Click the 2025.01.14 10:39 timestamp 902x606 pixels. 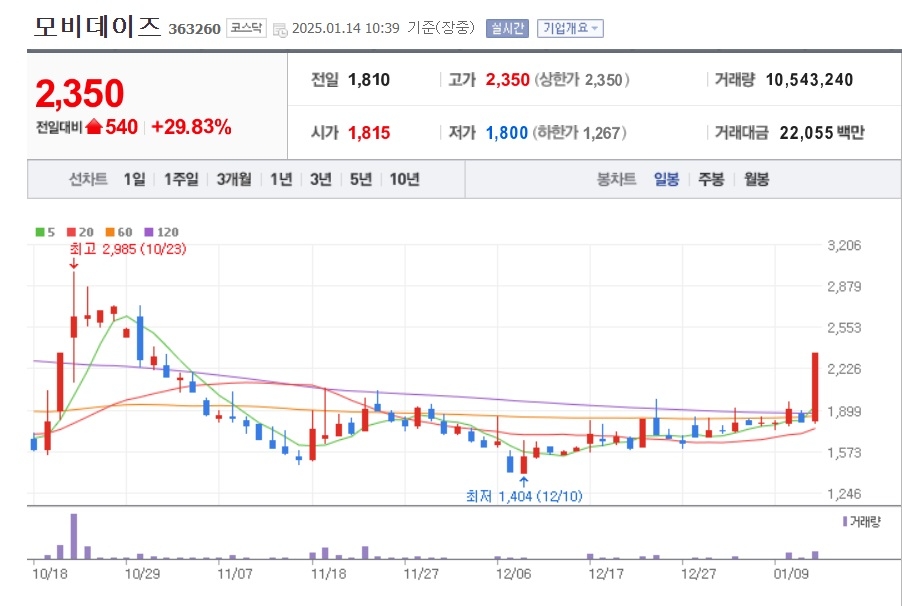[x=345, y=28]
